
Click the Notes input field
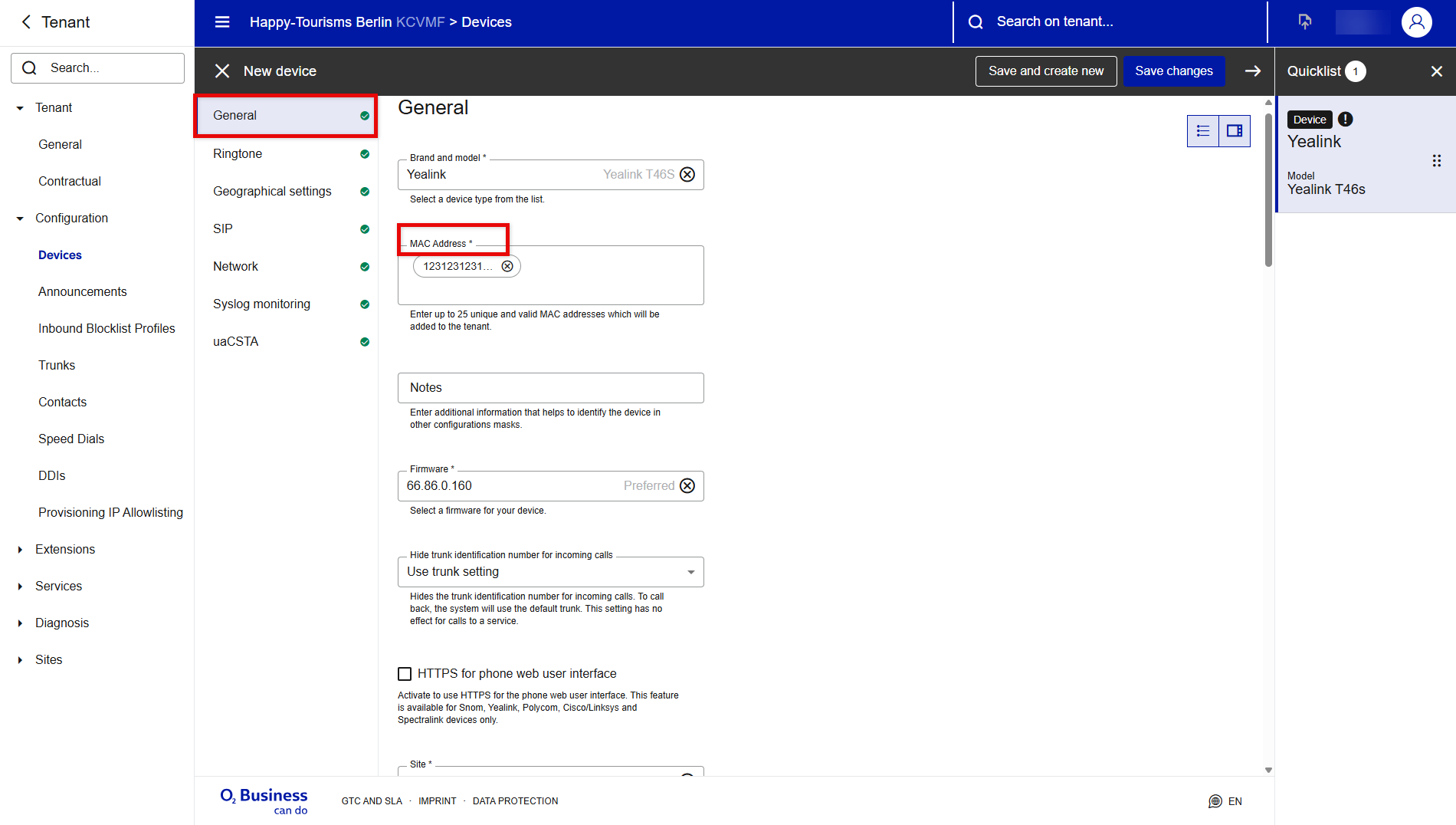(x=550, y=388)
